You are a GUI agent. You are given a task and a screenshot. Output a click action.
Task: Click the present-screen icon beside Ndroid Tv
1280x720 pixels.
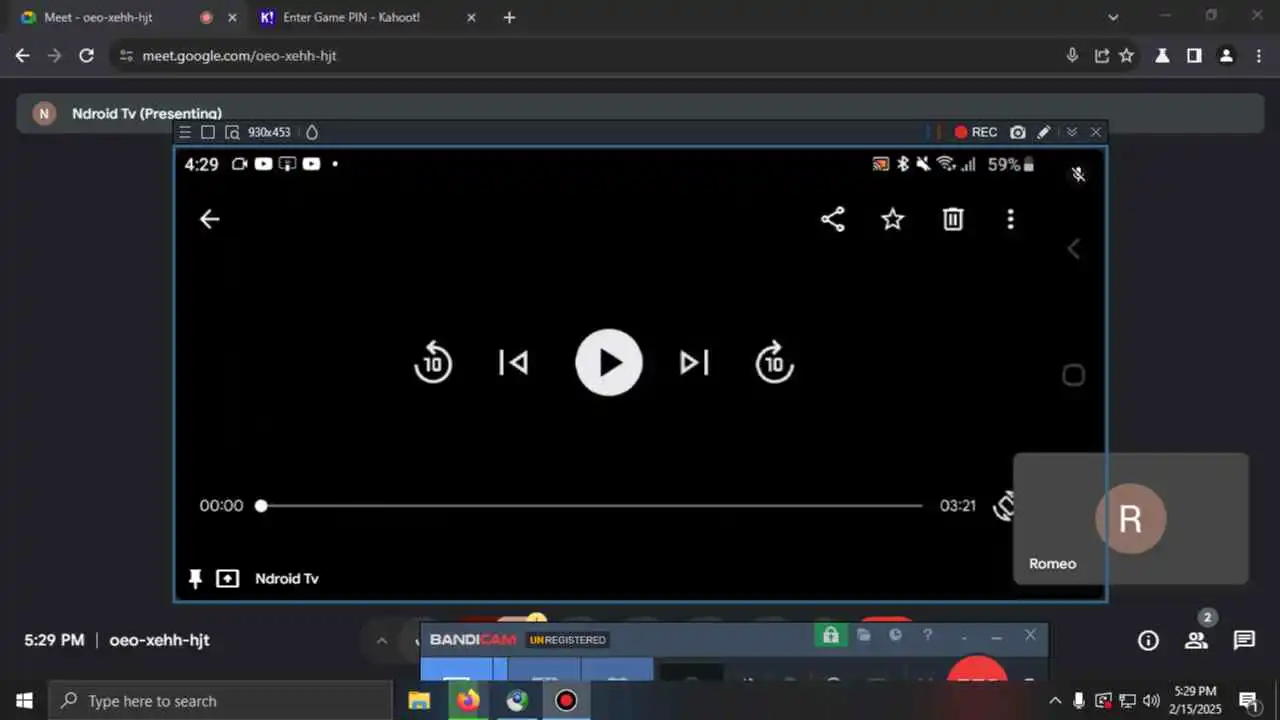[228, 578]
